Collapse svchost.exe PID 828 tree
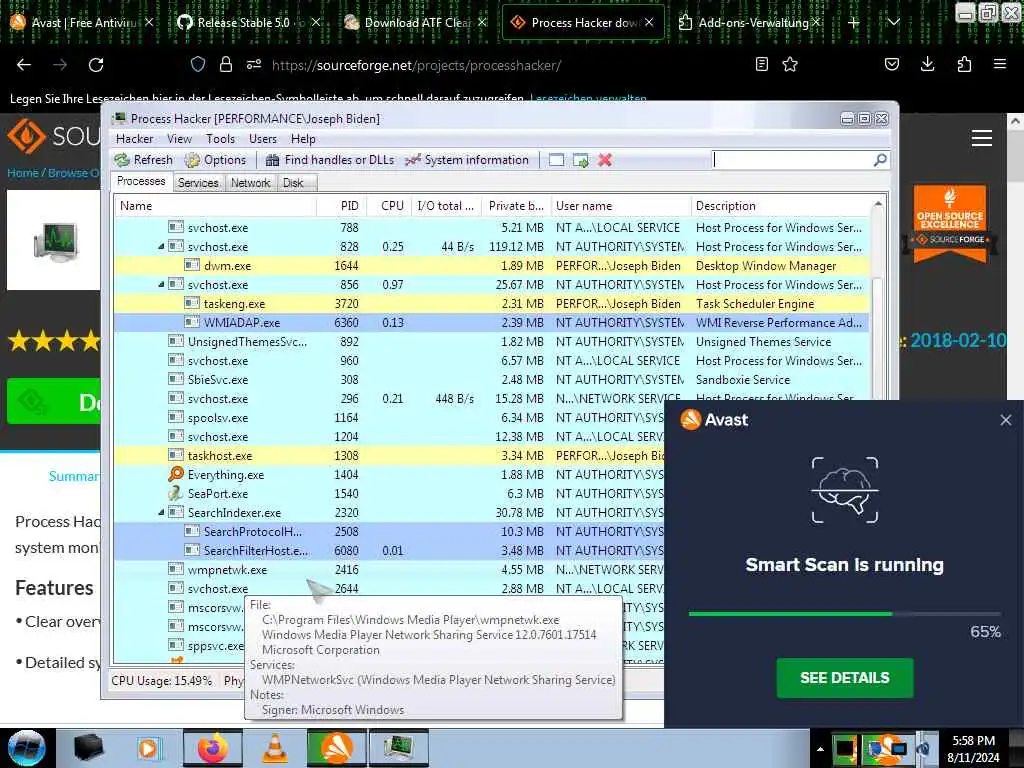 coord(161,247)
